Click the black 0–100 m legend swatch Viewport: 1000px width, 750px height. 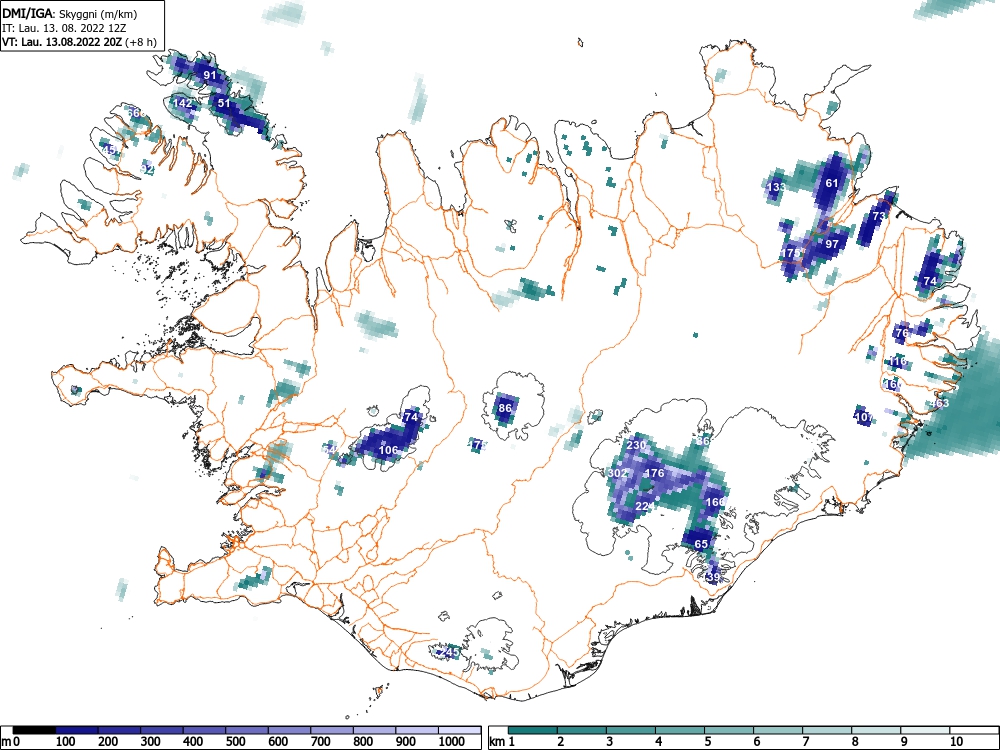point(34,730)
